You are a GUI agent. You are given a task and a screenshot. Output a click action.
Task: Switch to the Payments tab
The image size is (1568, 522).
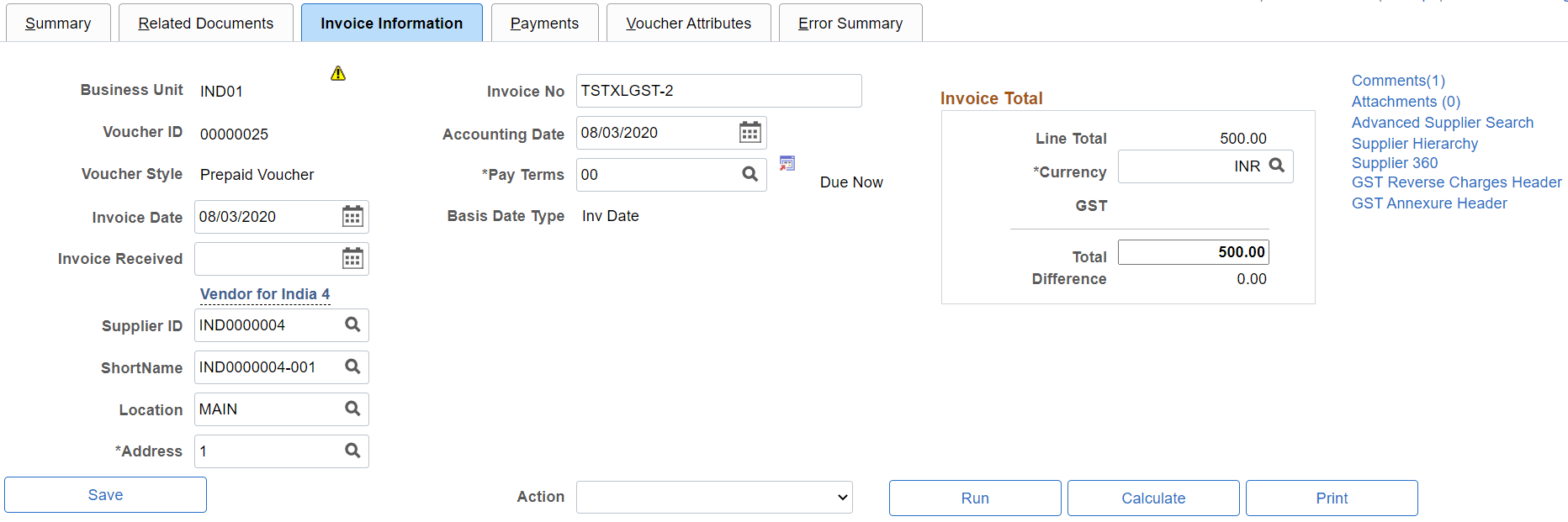pos(544,23)
